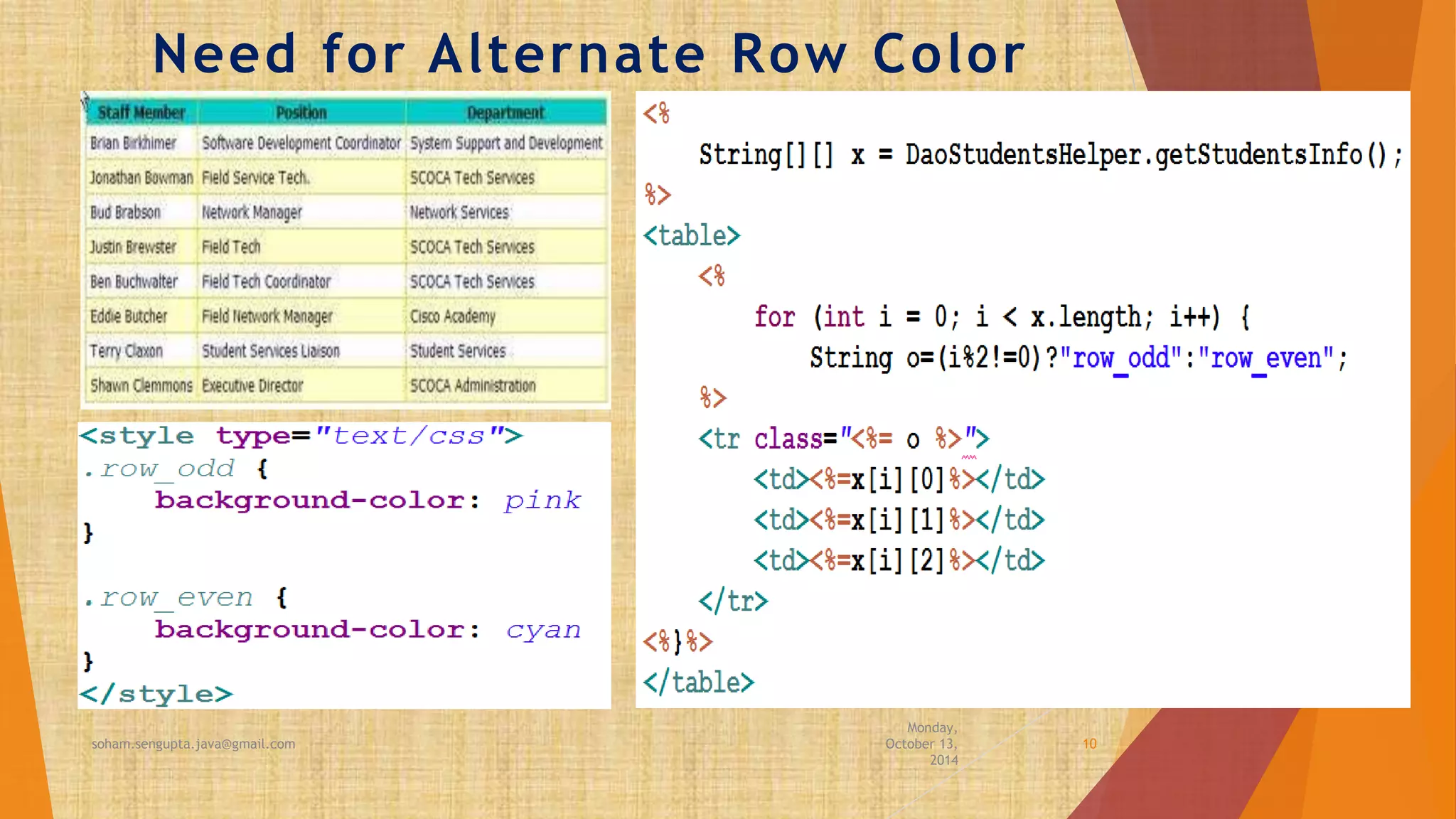Click the 'background-color: pink' line
Screen dimensions: 1456x819
368,500
